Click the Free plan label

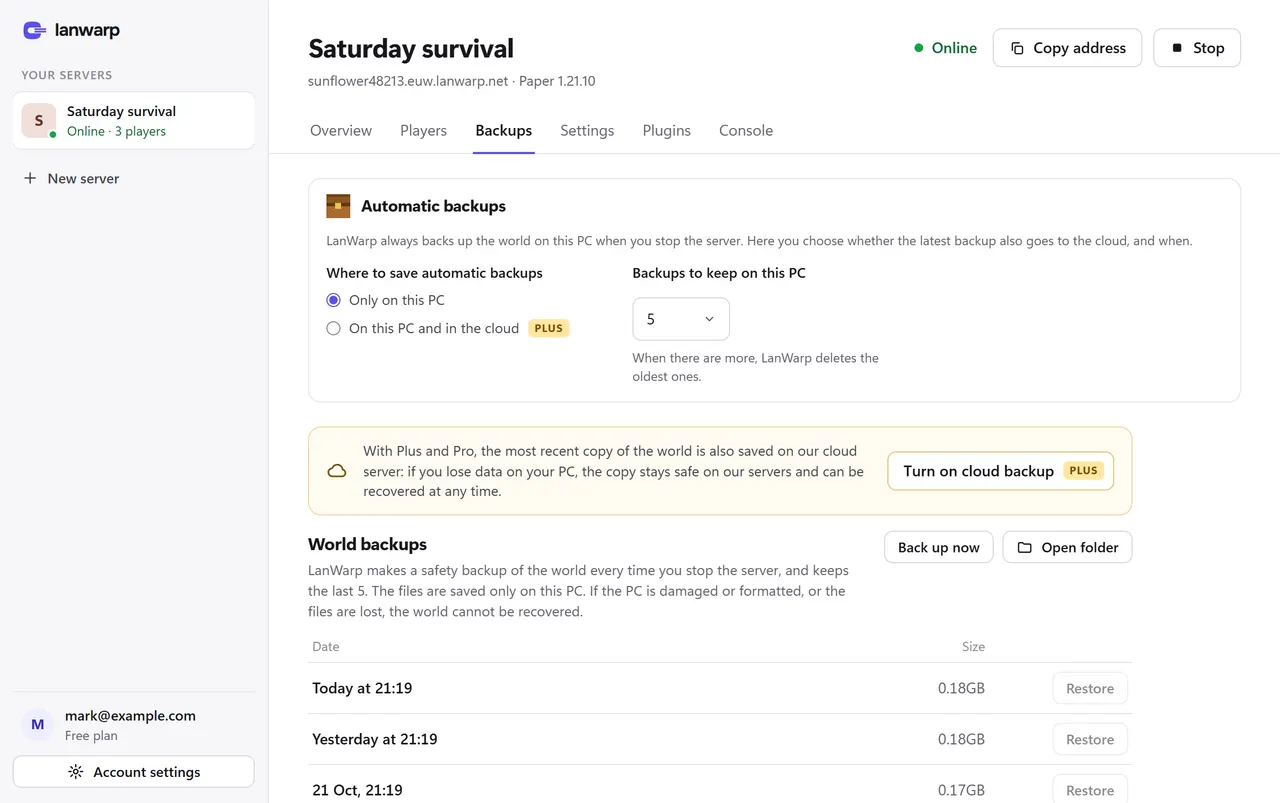point(91,736)
